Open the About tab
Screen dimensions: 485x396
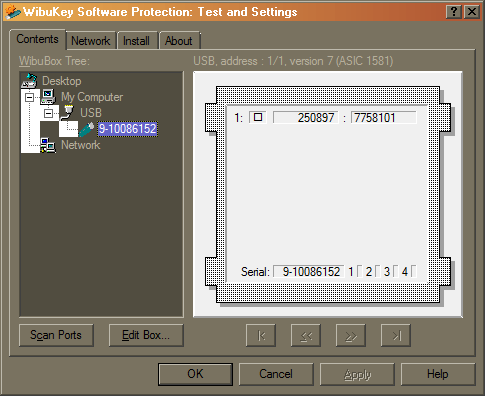(179, 41)
